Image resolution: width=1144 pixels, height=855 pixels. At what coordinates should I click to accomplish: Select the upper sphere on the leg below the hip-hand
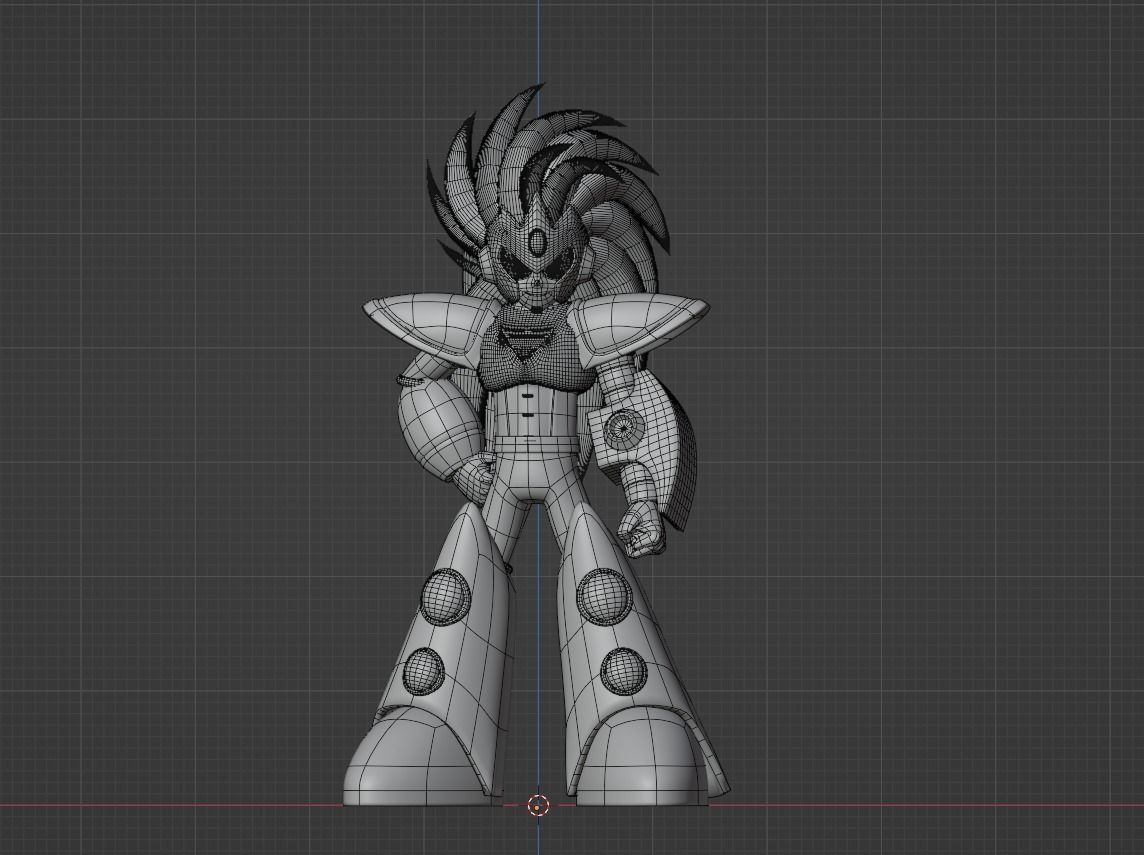point(446,595)
